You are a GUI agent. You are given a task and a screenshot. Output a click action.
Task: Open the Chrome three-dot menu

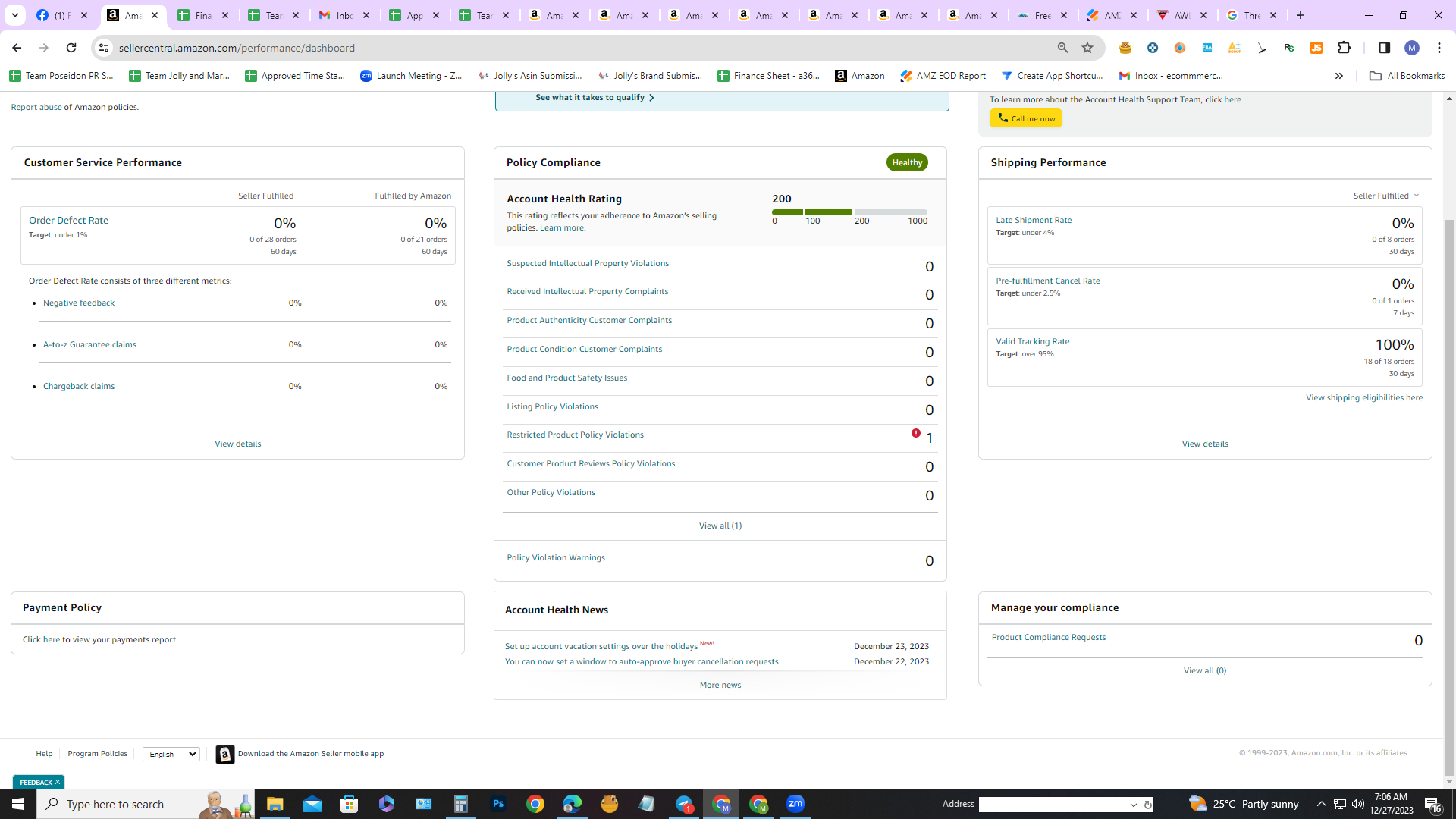[1439, 48]
